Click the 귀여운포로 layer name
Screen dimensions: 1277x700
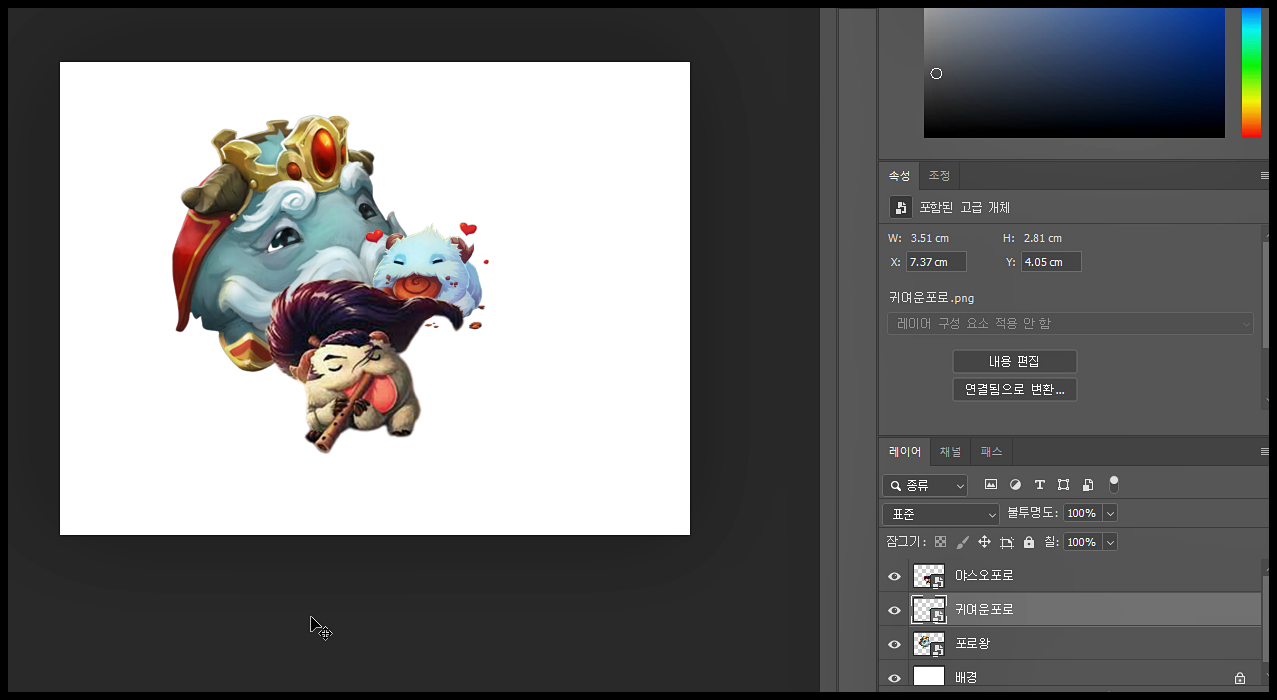(x=984, y=610)
